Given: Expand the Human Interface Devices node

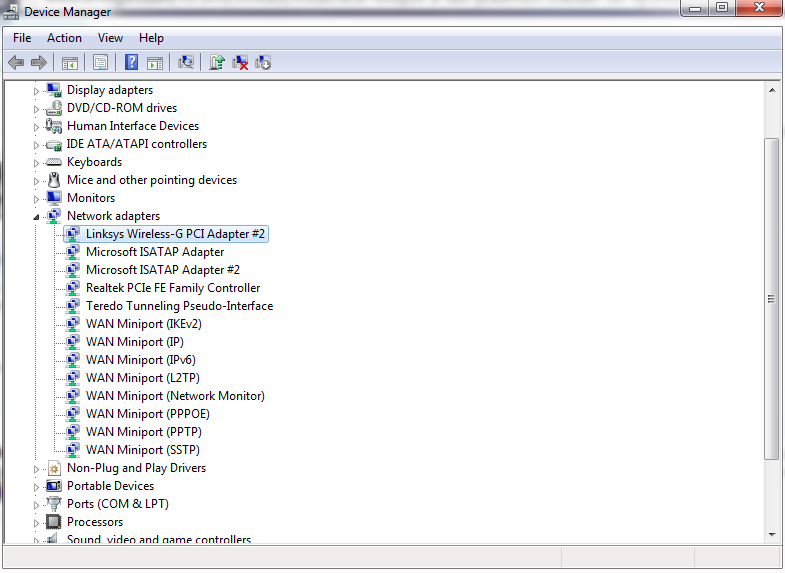Looking at the screenshot, I should click(x=36, y=127).
